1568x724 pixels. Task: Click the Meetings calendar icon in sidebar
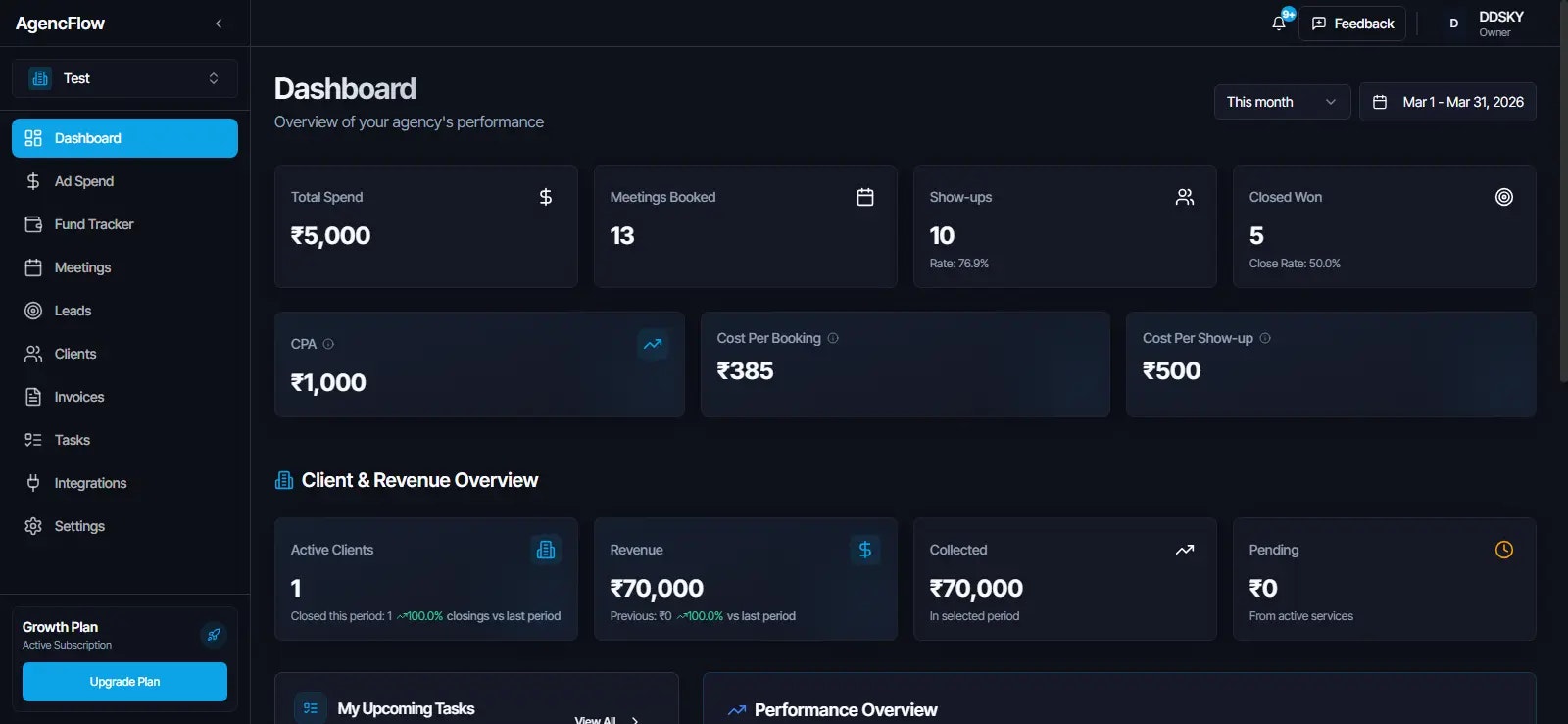tap(33, 267)
